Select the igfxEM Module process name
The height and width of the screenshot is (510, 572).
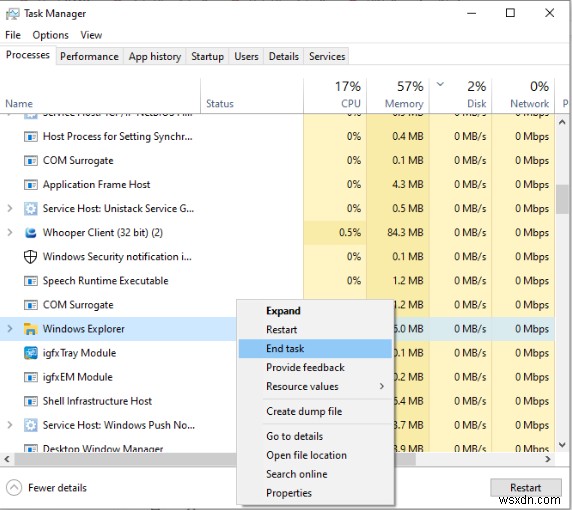[x=78, y=377]
